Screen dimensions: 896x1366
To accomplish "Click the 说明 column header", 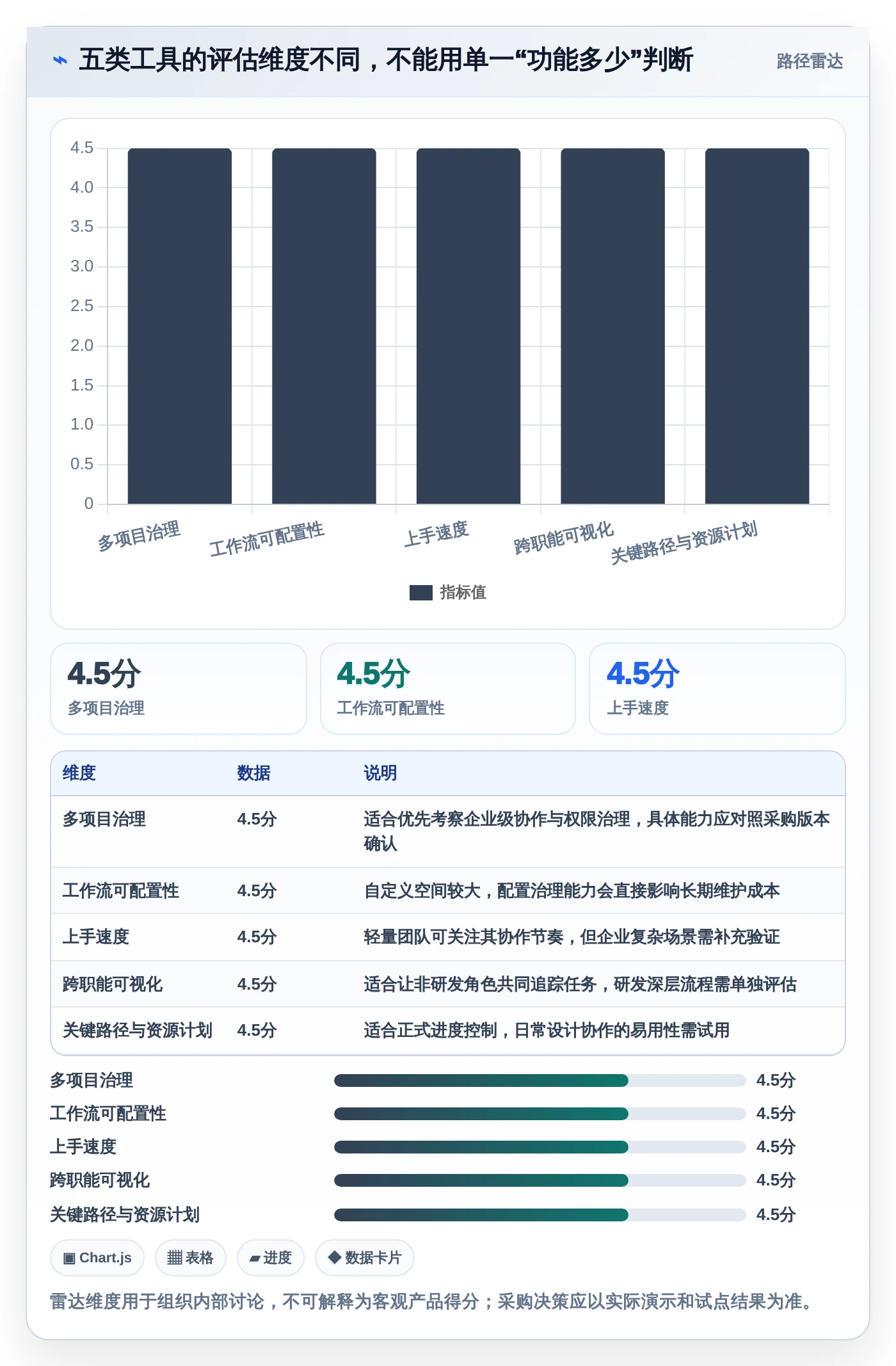I will click(381, 773).
